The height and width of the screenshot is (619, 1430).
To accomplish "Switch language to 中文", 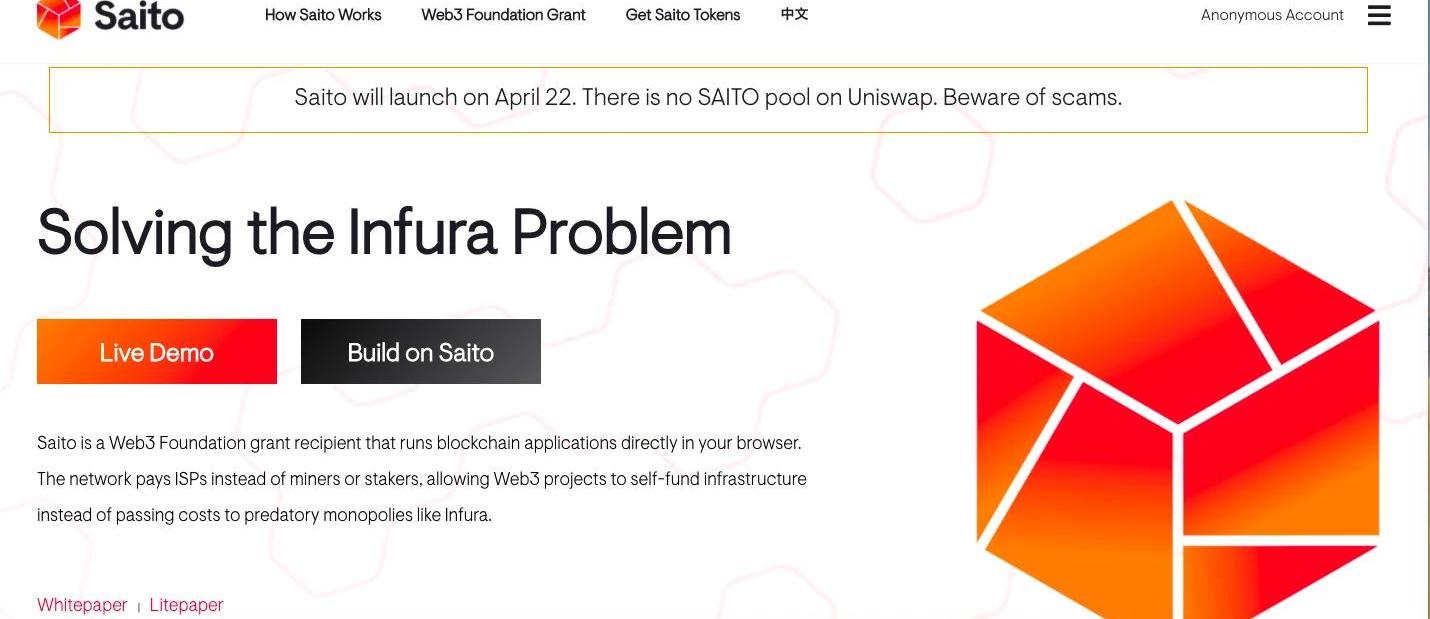I will (x=794, y=14).
